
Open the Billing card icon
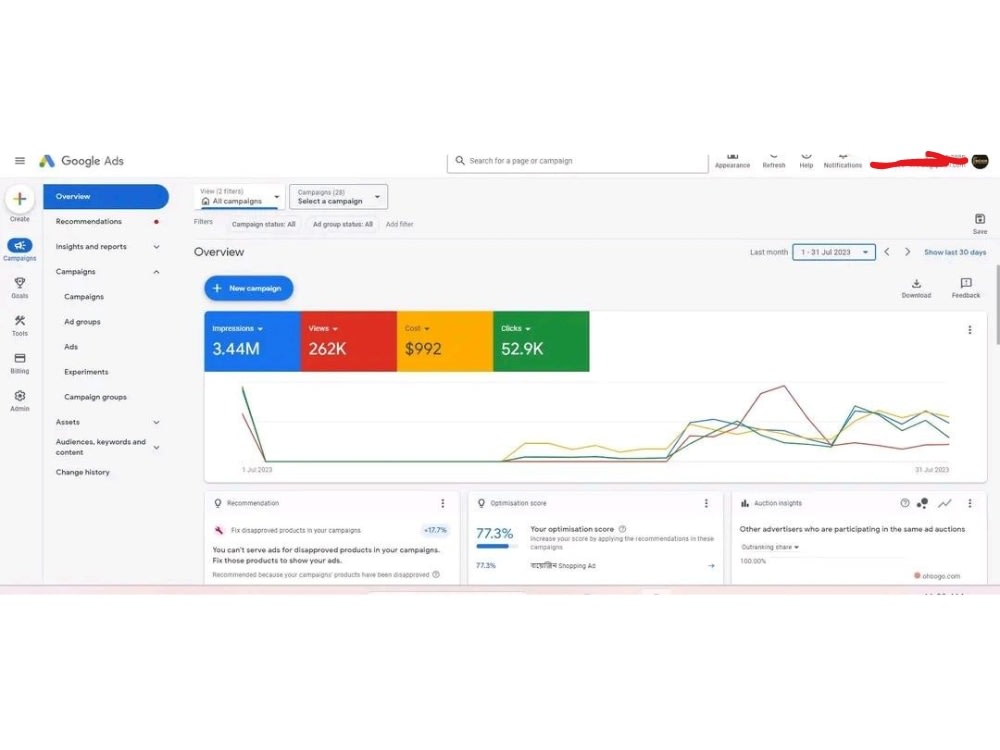pyautogui.click(x=20, y=358)
